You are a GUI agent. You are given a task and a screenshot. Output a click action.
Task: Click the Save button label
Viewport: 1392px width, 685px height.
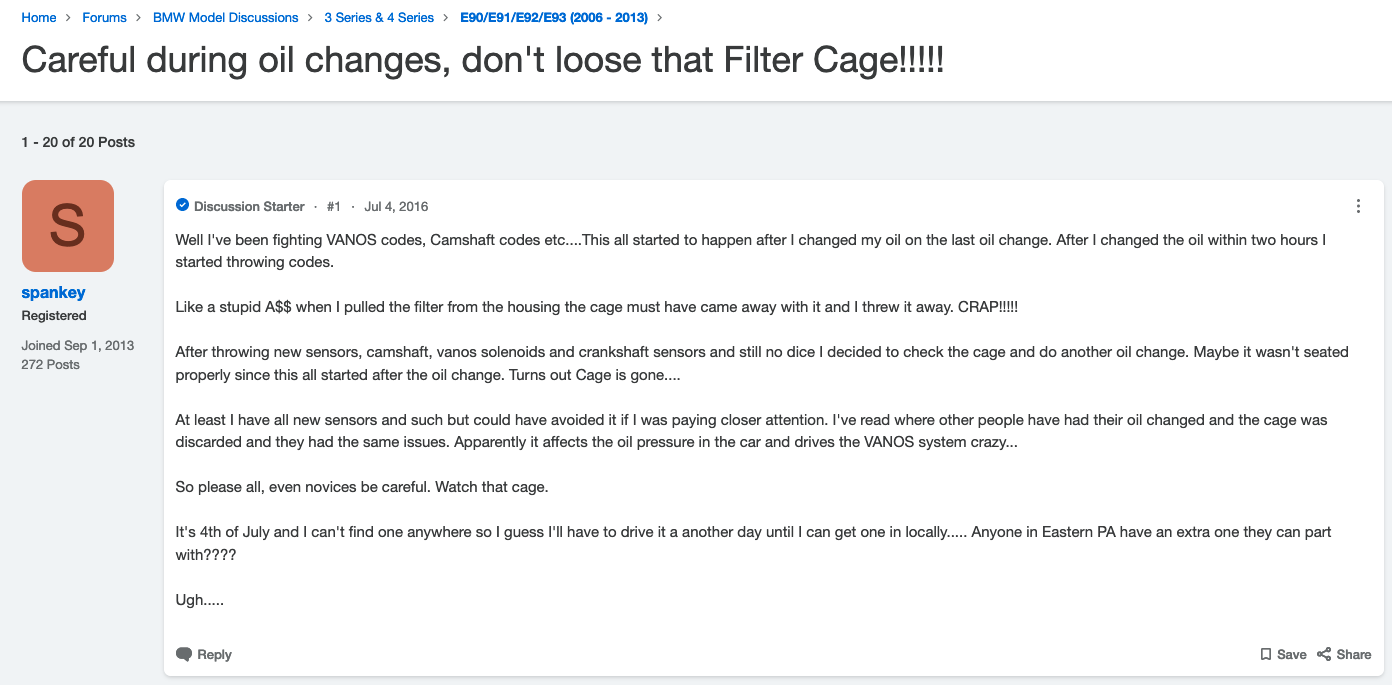[x=1292, y=654]
